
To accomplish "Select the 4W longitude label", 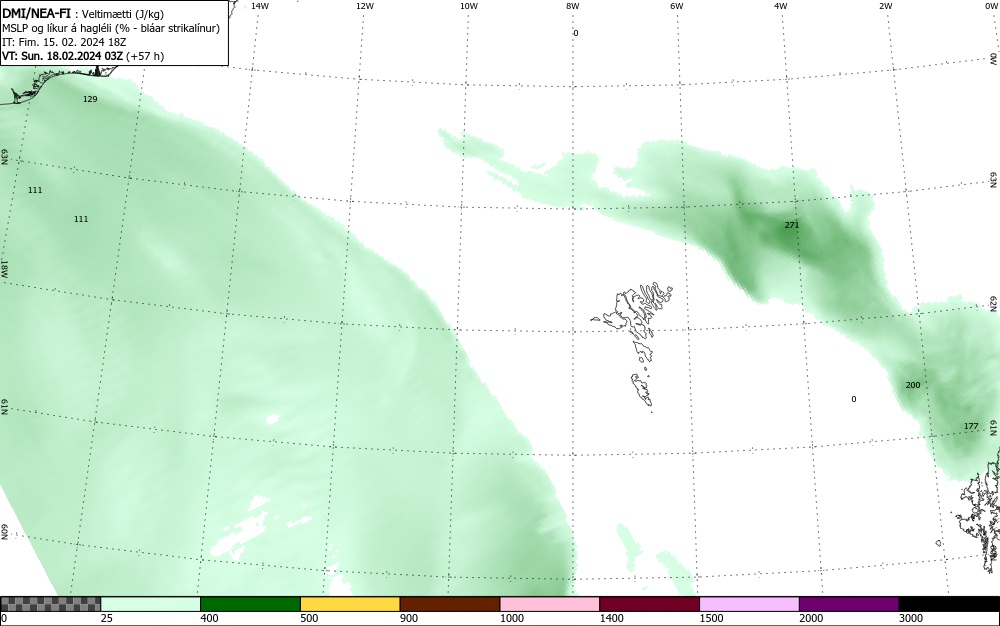I will pos(781,6).
